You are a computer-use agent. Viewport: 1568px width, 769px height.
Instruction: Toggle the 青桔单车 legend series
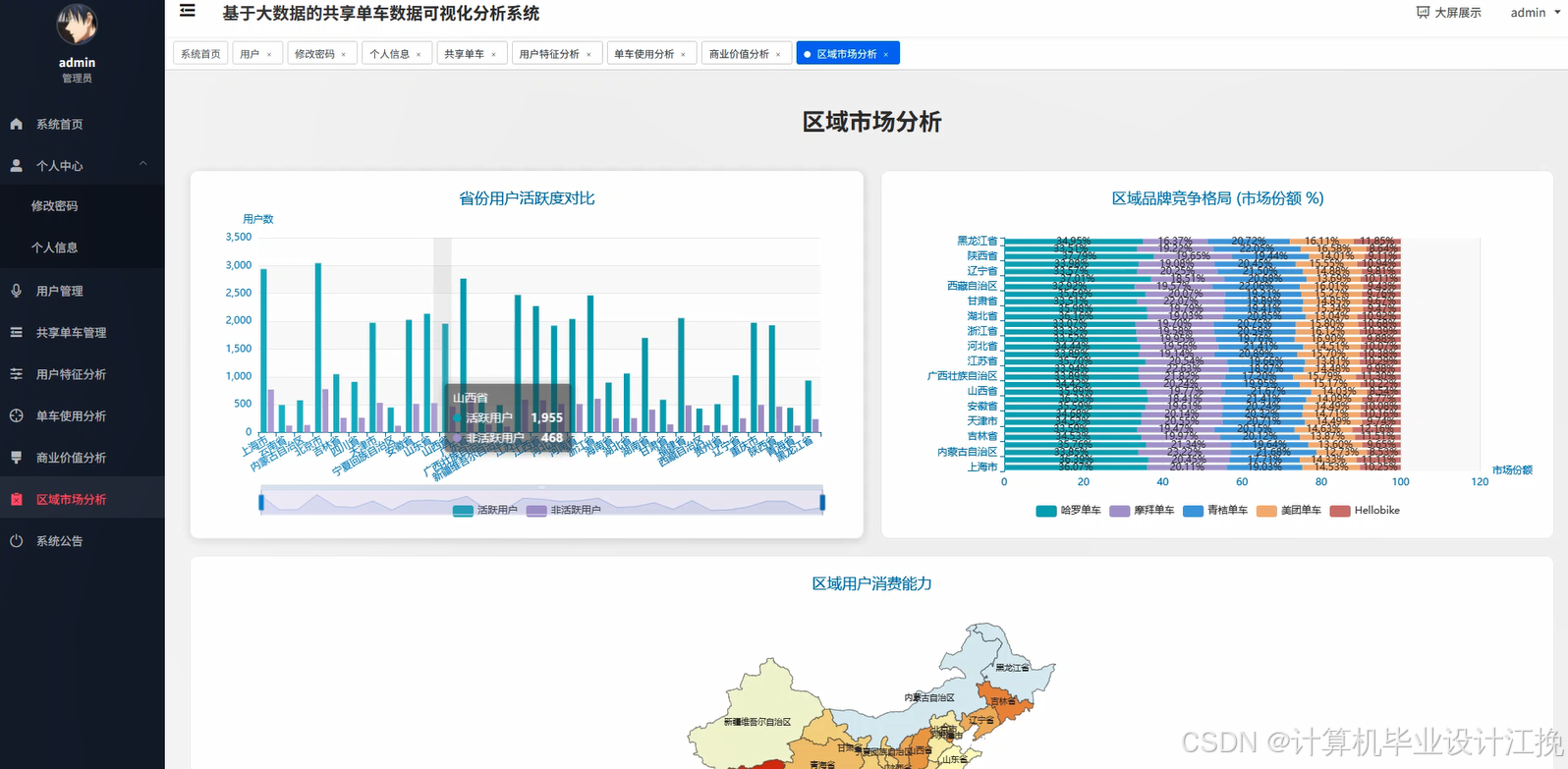pyautogui.click(x=1215, y=511)
